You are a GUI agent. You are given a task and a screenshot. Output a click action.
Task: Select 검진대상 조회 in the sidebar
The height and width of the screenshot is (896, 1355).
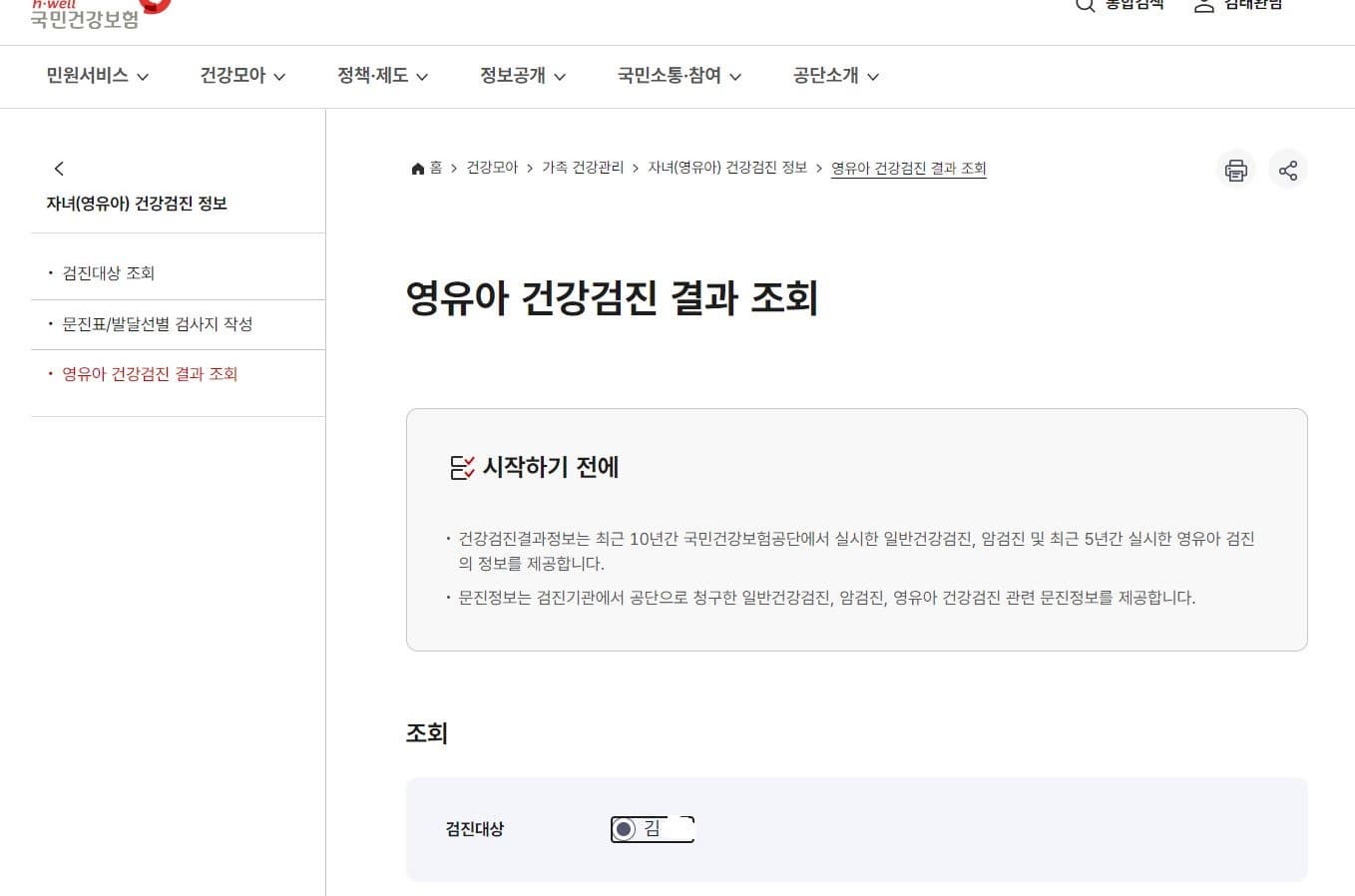coord(110,272)
